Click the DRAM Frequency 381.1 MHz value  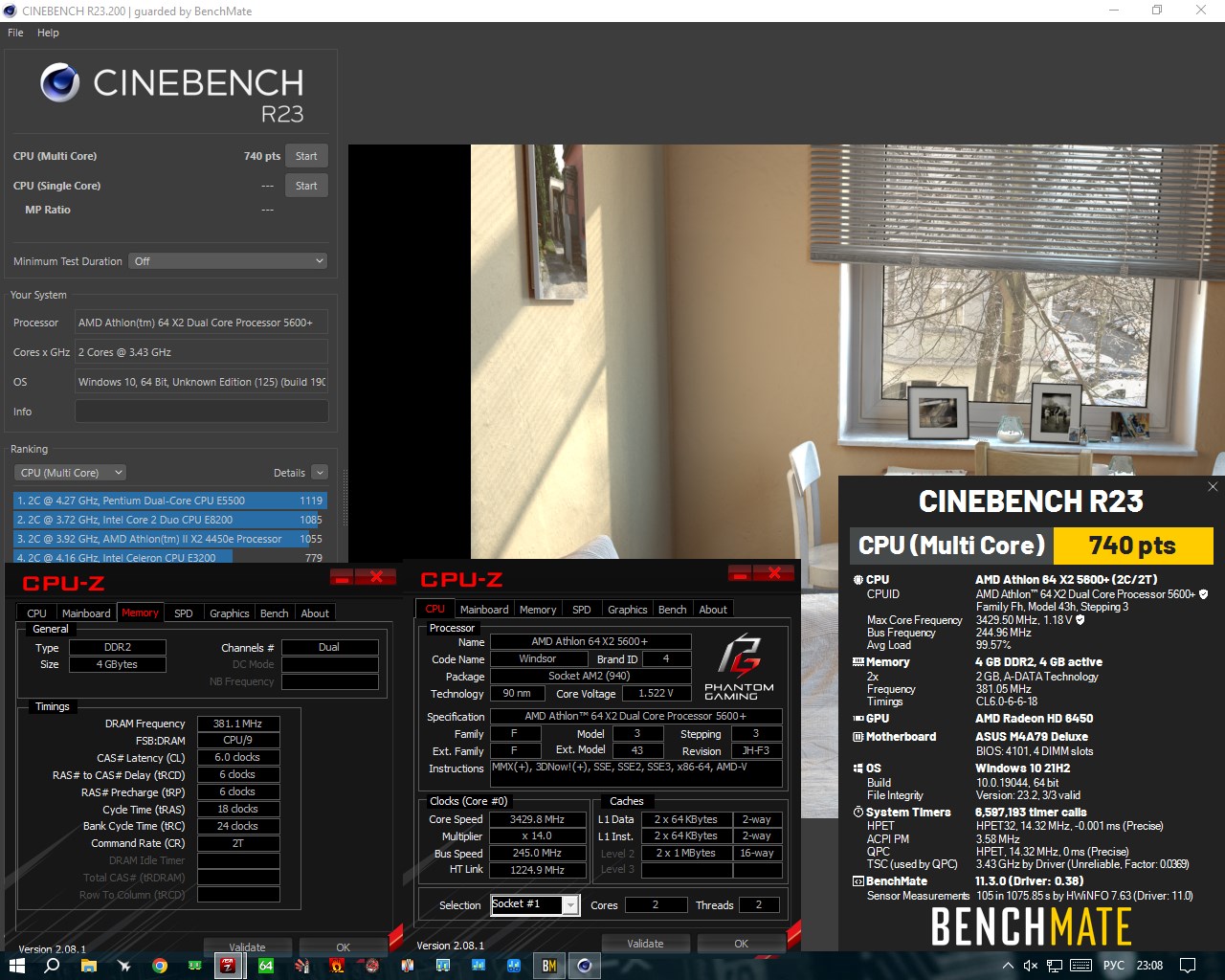(x=238, y=724)
